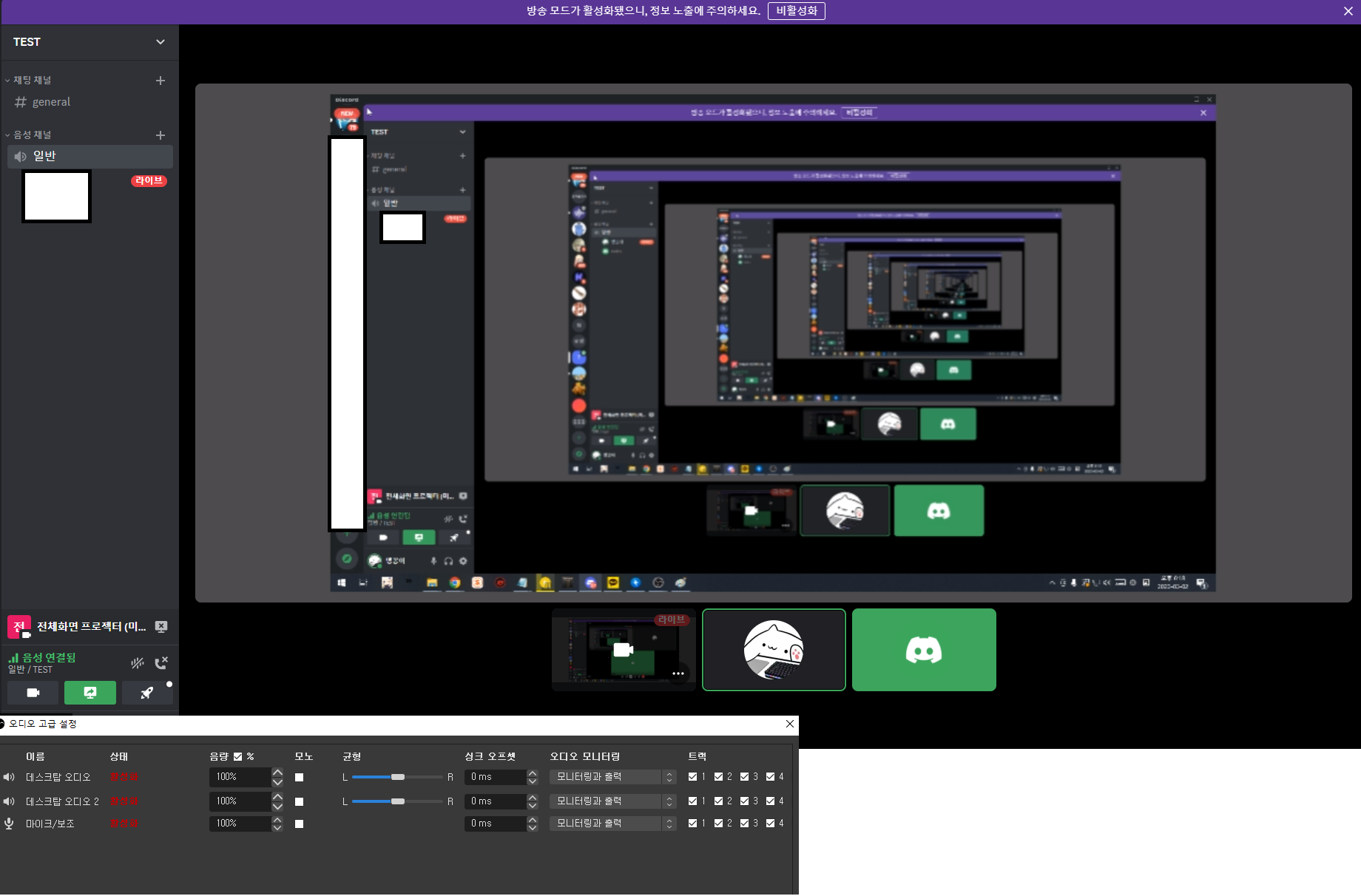The height and width of the screenshot is (896, 1361).
Task: Stop streaming with the monitor X icon
Action: pos(161,627)
